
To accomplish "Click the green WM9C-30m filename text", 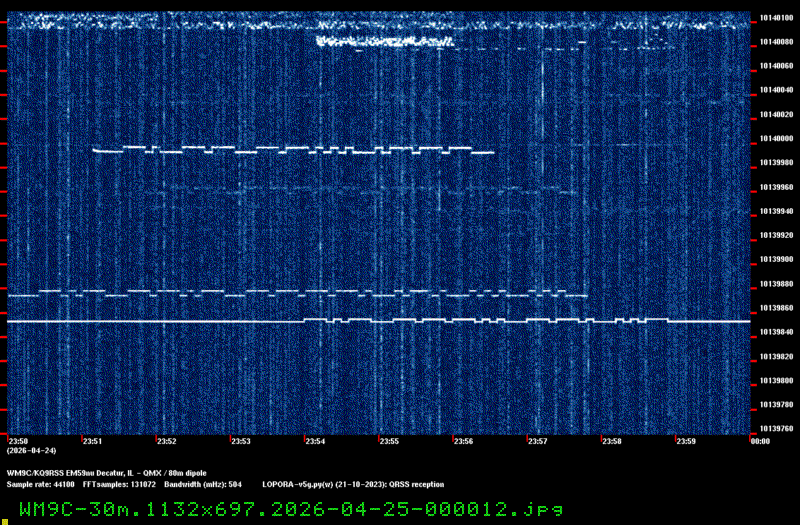I will point(291,509).
